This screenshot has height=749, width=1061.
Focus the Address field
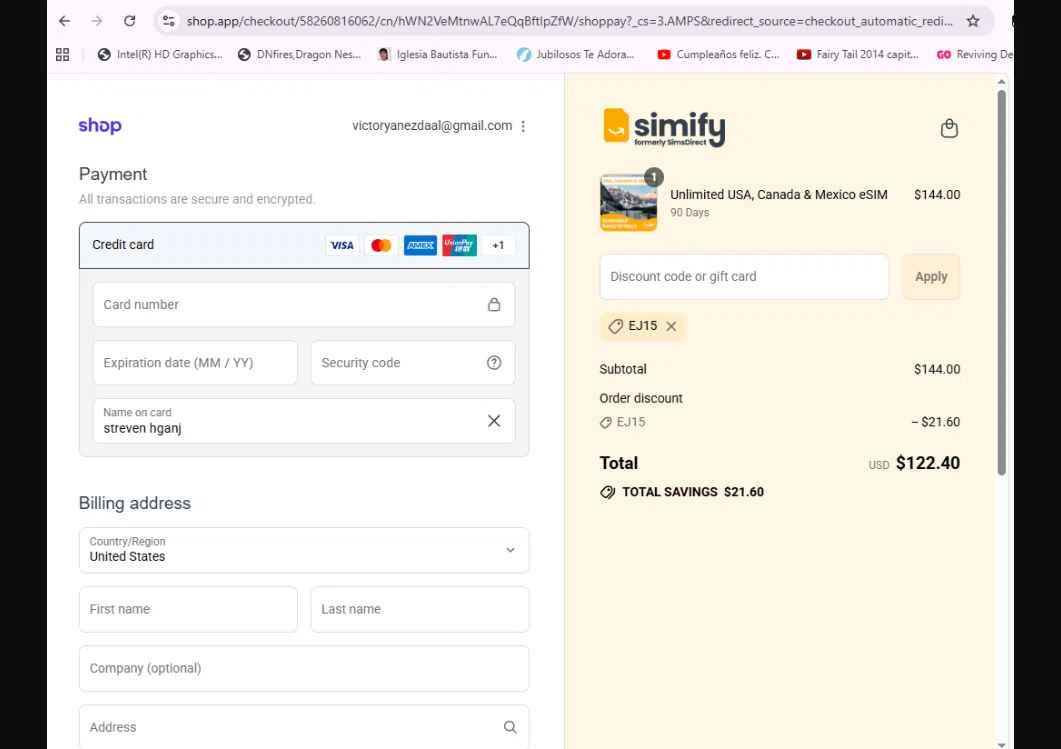coord(304,727)
